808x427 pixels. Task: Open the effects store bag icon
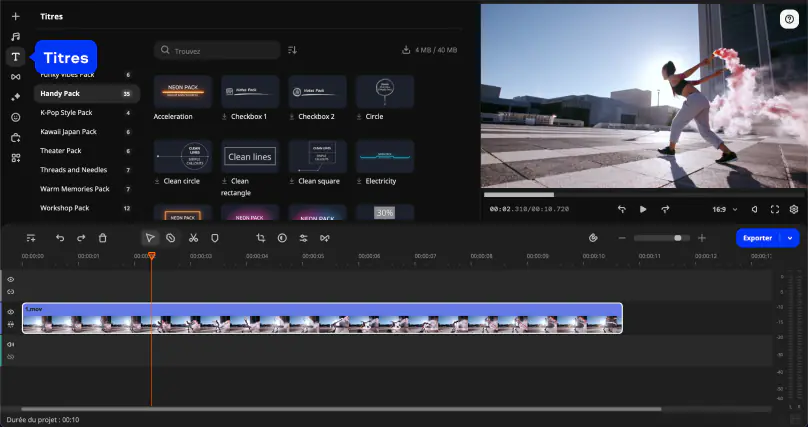click(x=15, y=138)
